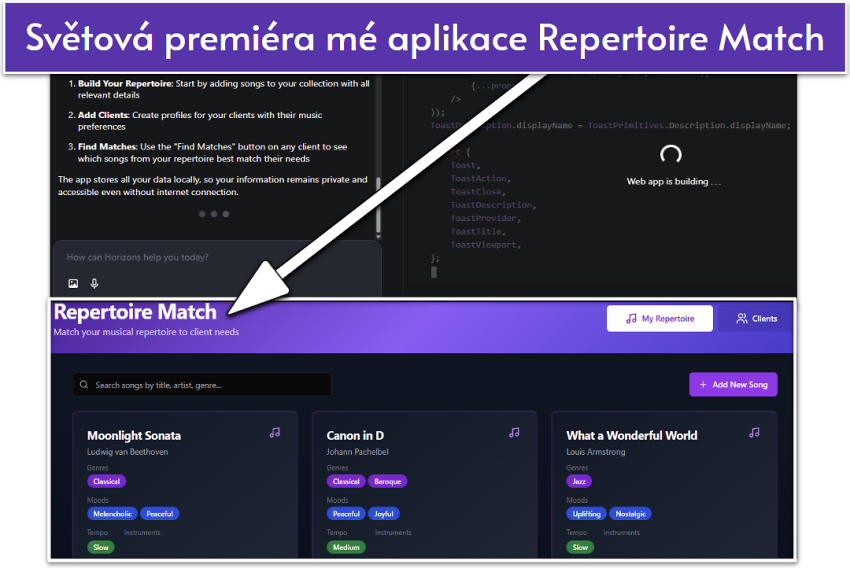Select the Jazz genre tag
The image size is (850, 568).
coord(580,481)
